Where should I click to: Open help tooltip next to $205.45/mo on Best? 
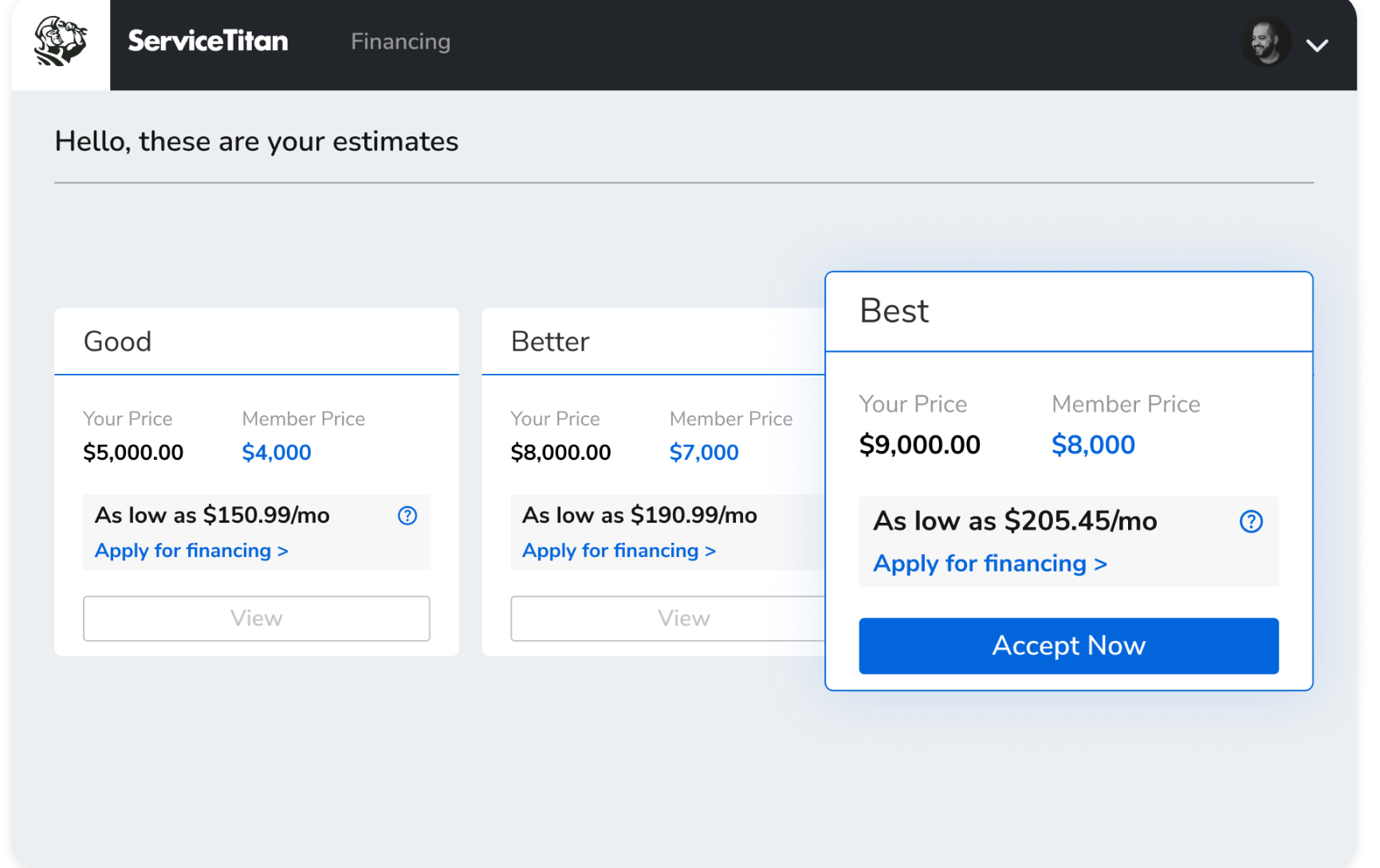pyautogui.click(x=1251, y=521)
